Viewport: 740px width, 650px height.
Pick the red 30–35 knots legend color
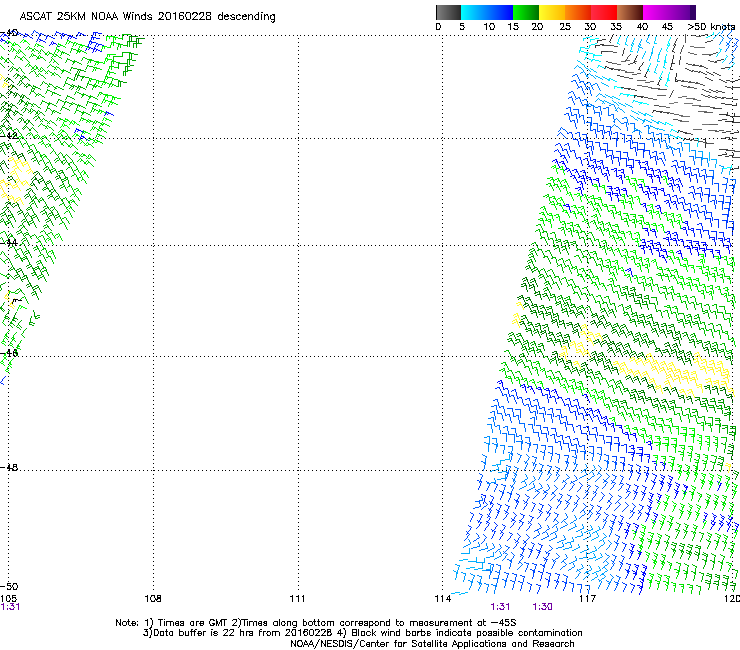click(604, 12)
